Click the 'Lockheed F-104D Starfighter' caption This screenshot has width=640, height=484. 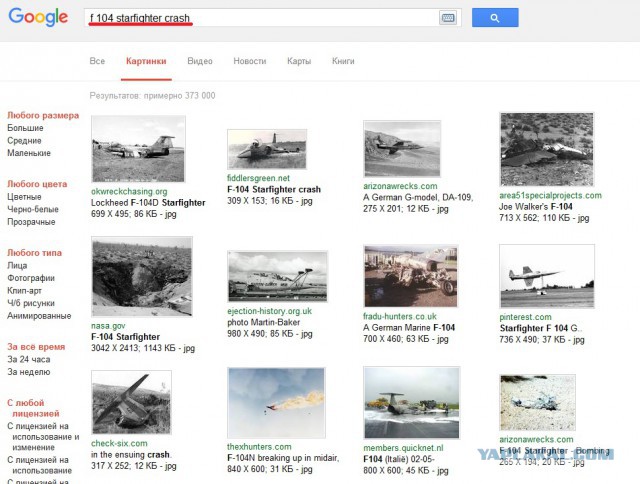(148, 203)
